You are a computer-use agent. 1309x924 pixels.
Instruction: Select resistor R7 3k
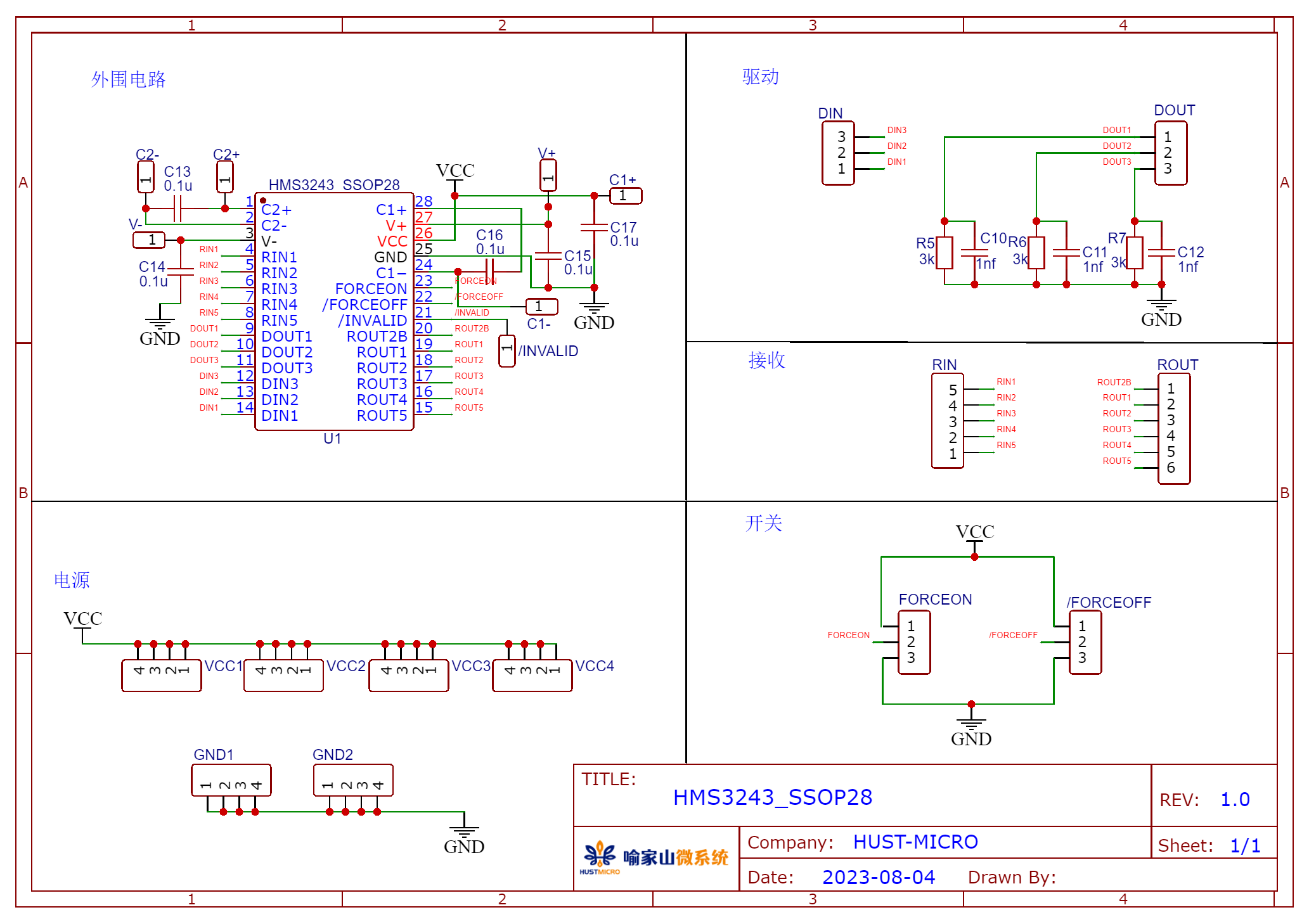point(1135,253)
